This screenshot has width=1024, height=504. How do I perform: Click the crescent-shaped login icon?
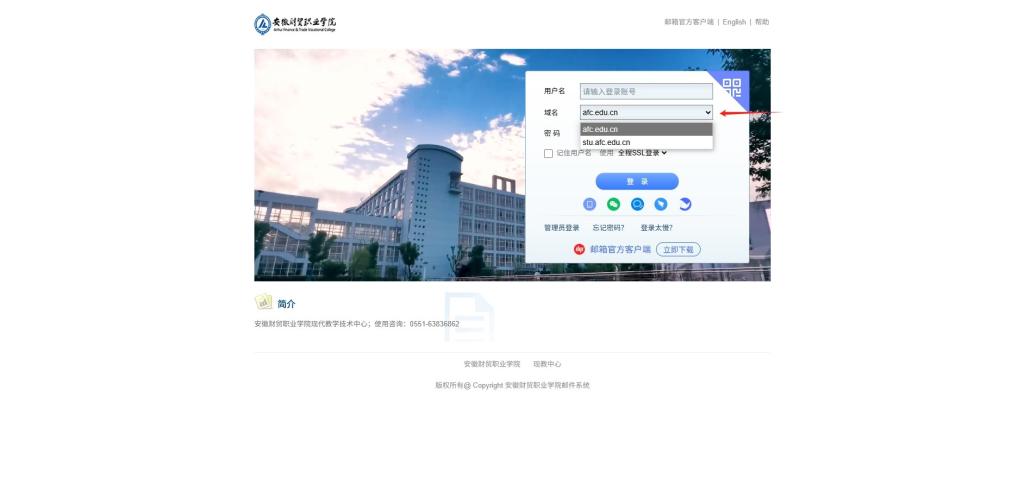tap(685, 204)
